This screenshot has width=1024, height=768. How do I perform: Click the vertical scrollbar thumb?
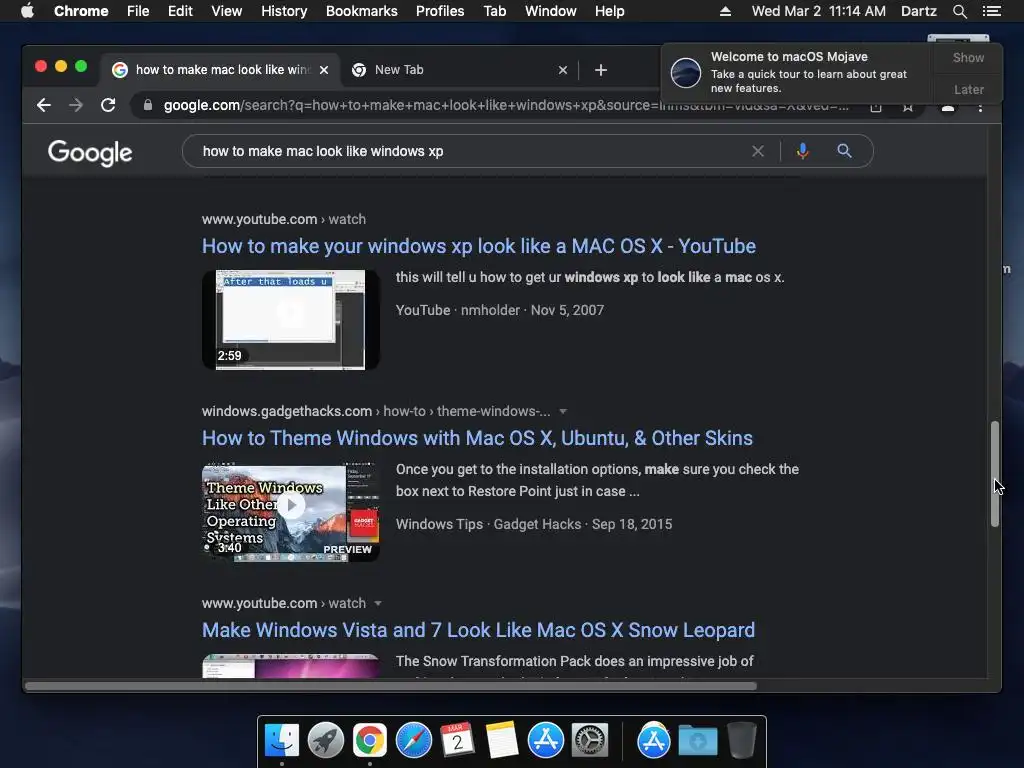click(995, 474)
